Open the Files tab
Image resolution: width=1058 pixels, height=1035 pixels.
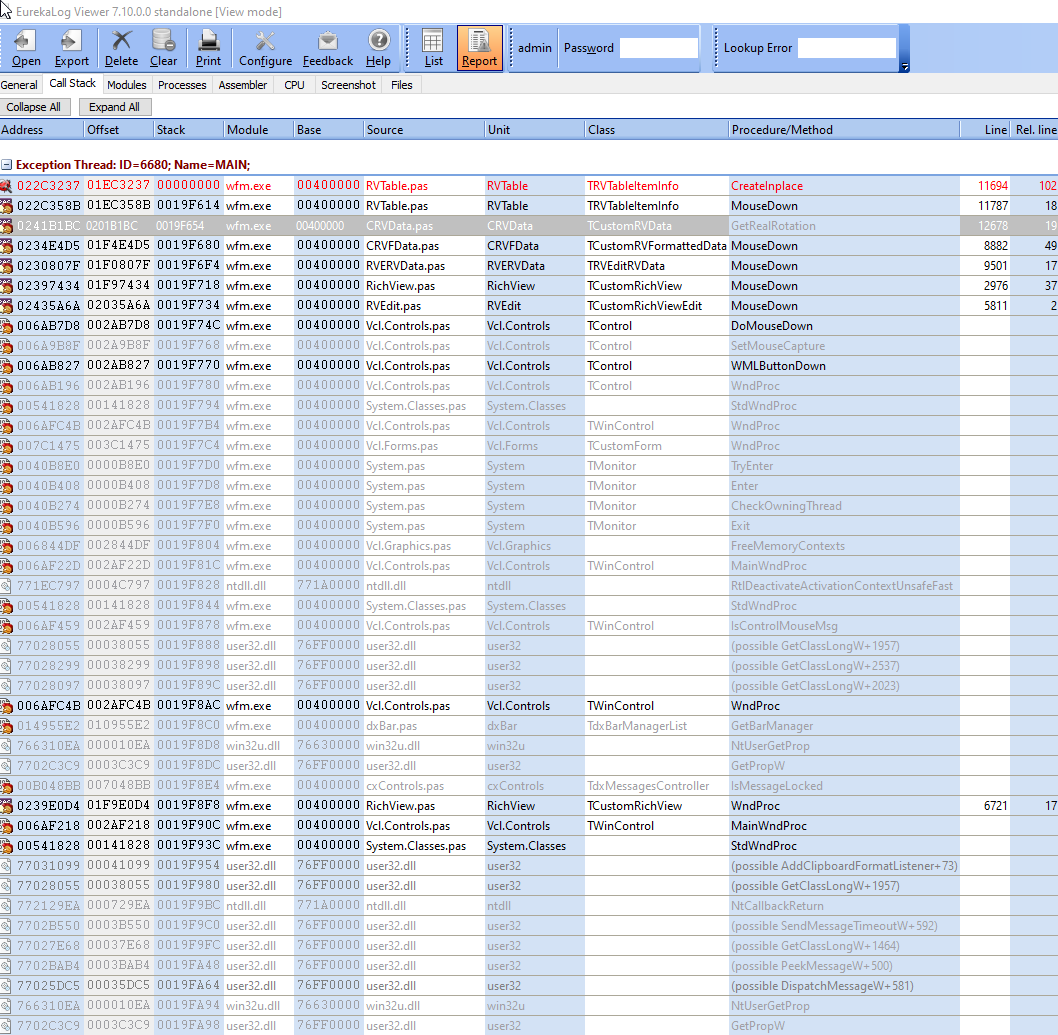401,85
